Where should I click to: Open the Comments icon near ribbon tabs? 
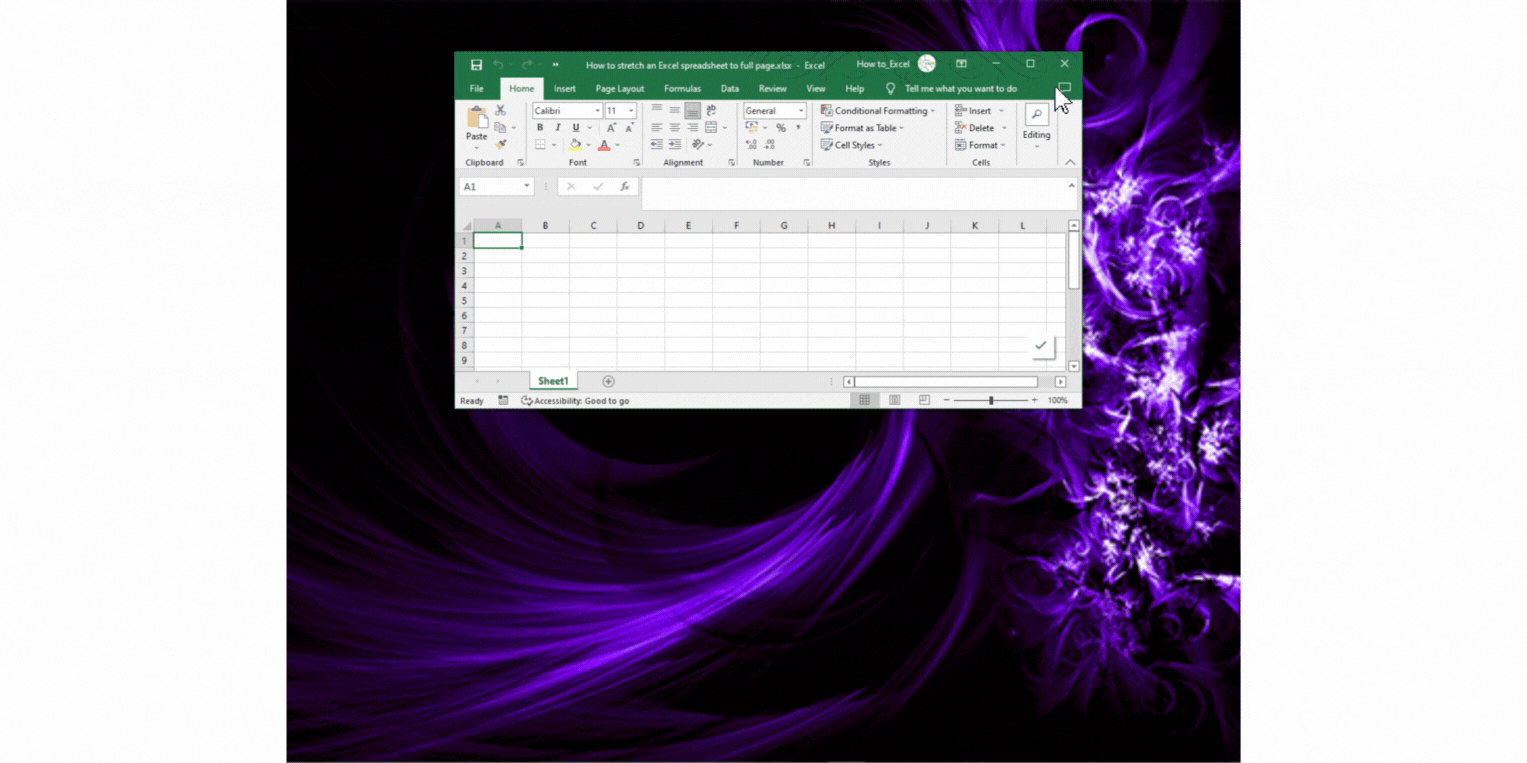click(1064, 88)
